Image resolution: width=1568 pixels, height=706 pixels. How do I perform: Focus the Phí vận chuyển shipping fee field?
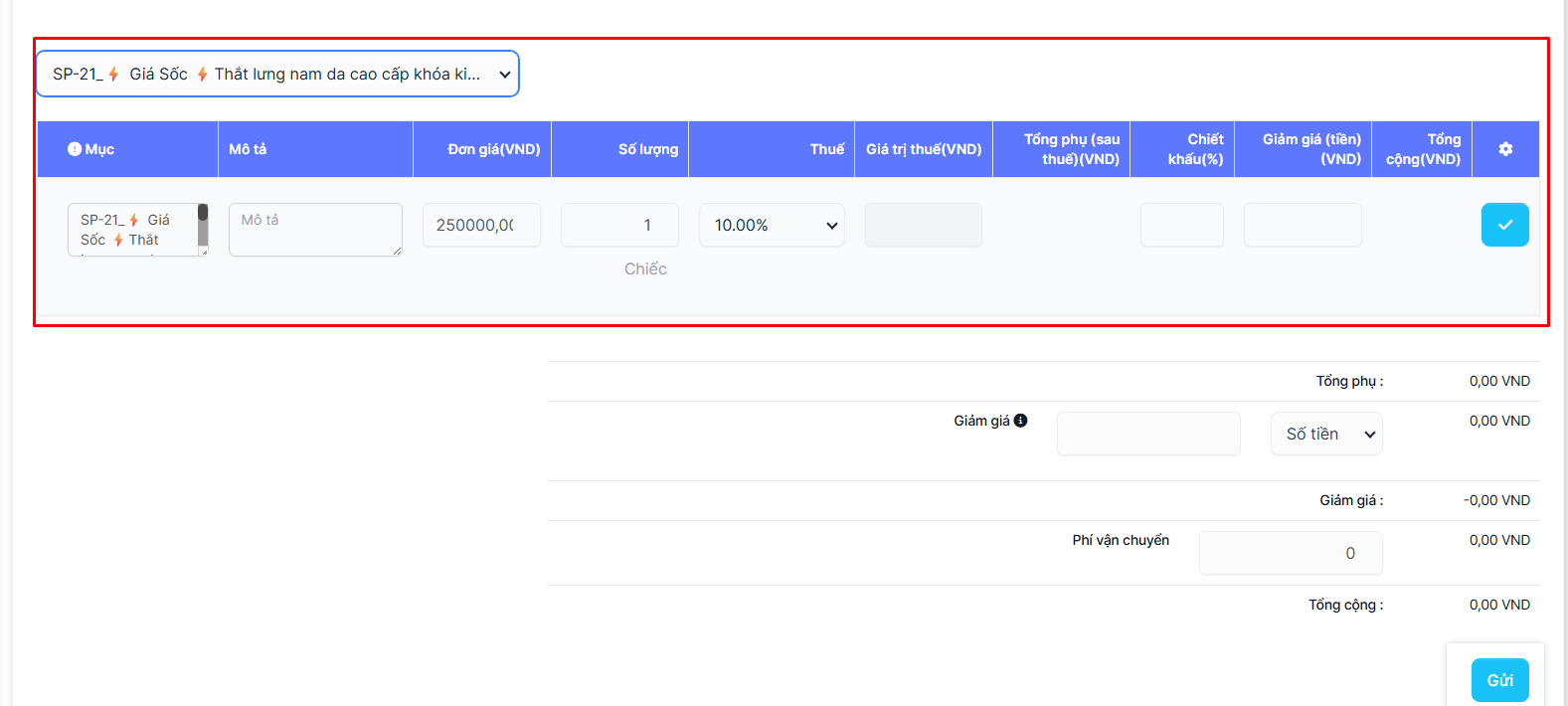pos(1290,553)
